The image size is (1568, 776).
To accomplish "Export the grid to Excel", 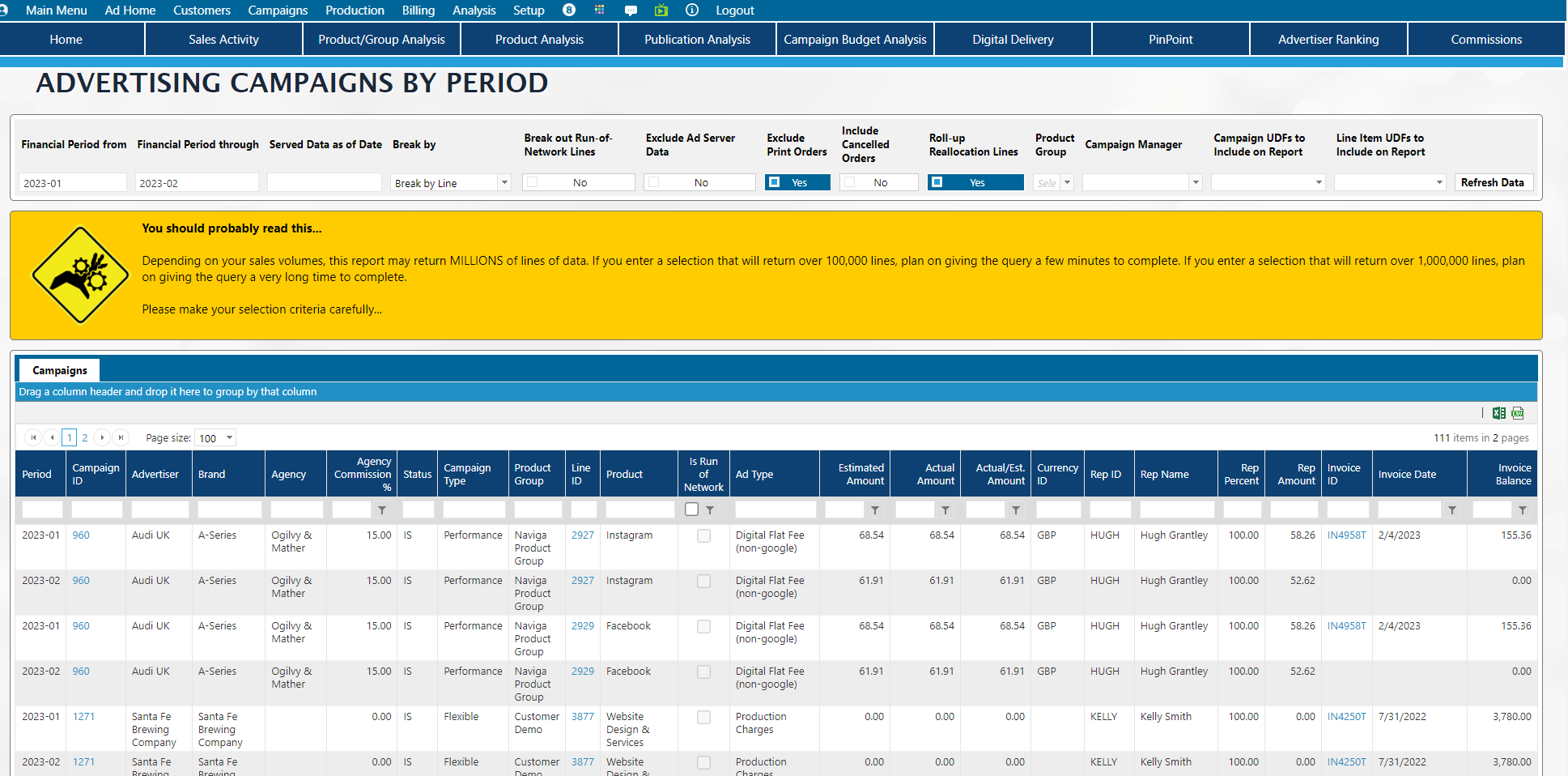I will point(1498,413).
